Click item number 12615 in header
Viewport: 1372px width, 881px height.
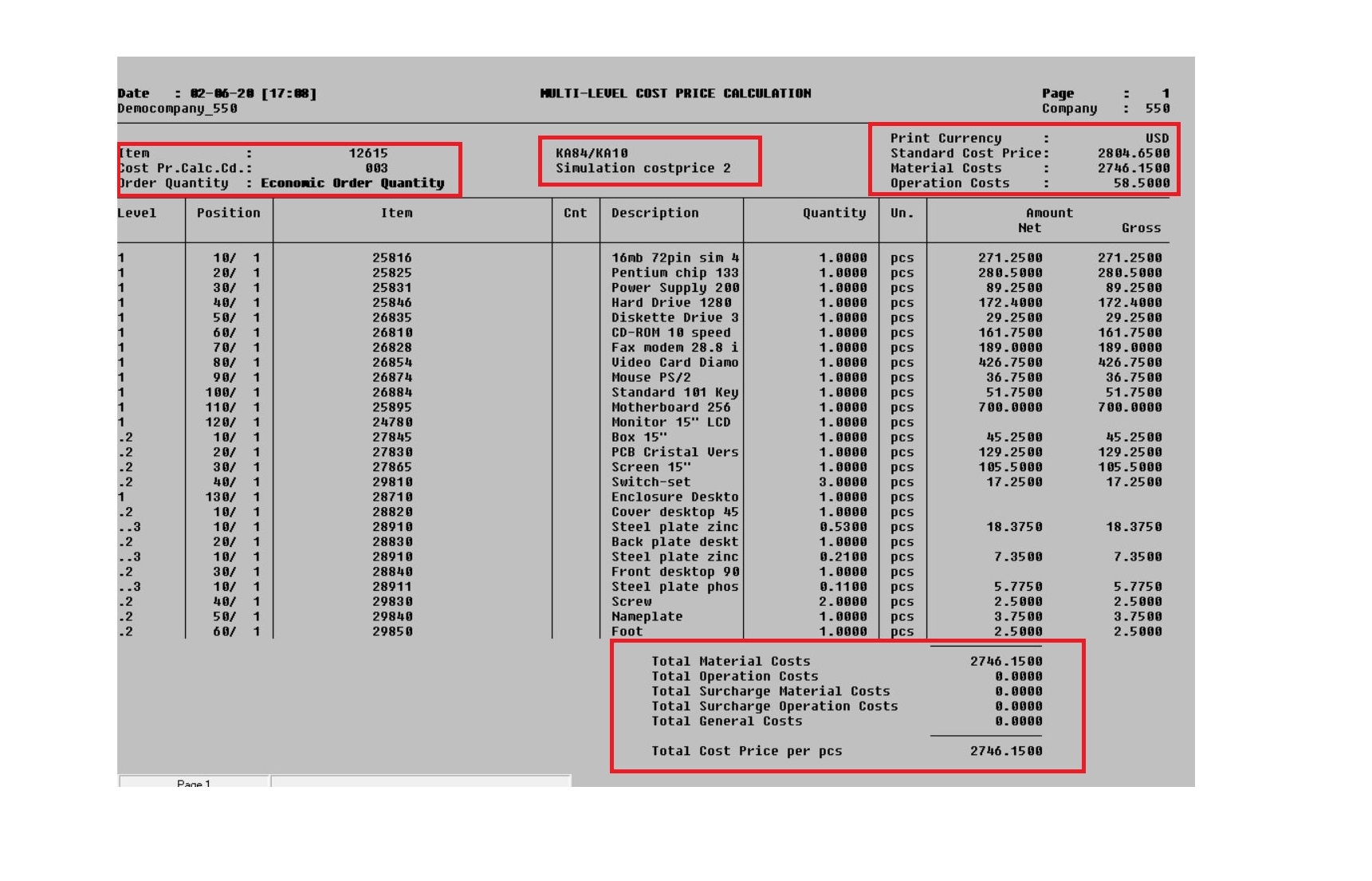click(x=368, y=153)
